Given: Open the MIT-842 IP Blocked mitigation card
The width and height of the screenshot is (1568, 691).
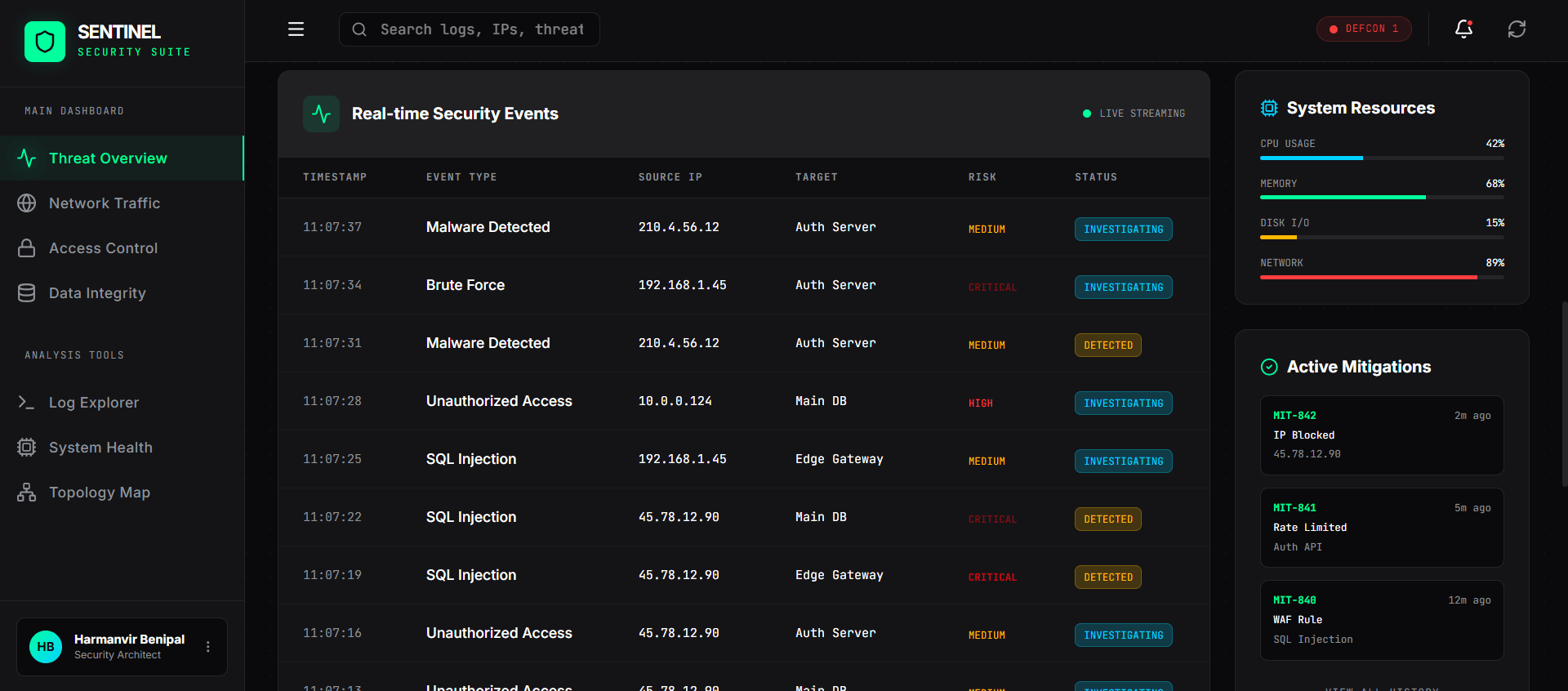Looking at the screenshot, I should (1381, 435).
